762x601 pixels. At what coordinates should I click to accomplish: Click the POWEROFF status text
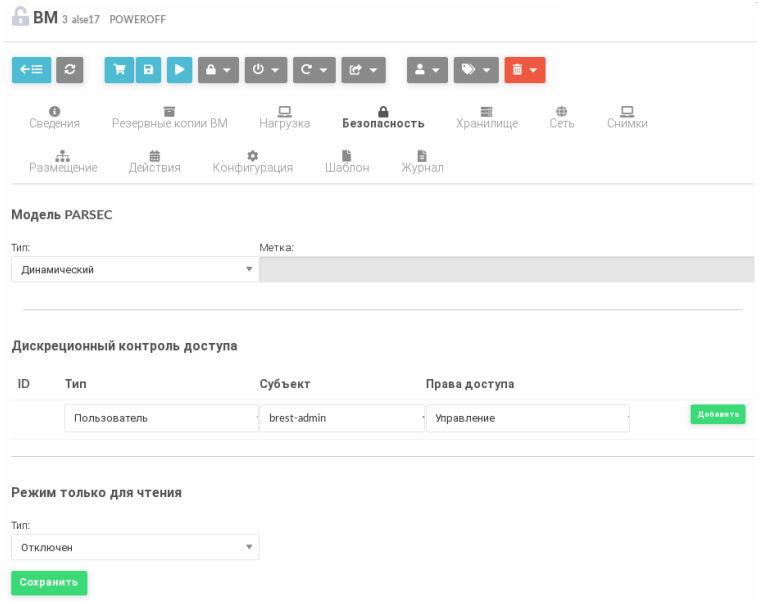pos(138,19)
